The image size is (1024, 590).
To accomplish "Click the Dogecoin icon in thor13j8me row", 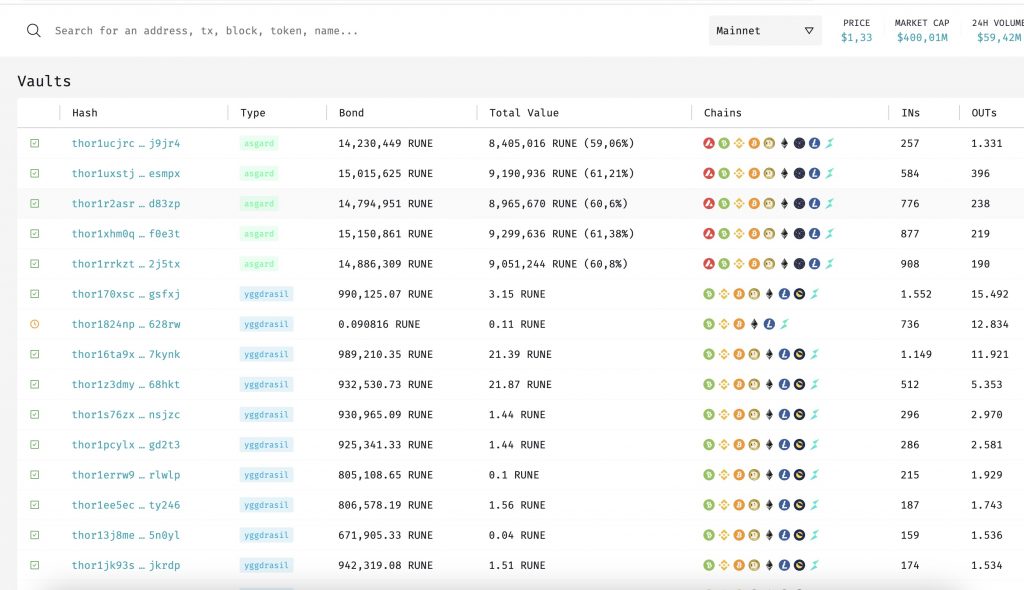I will [754, 535].
